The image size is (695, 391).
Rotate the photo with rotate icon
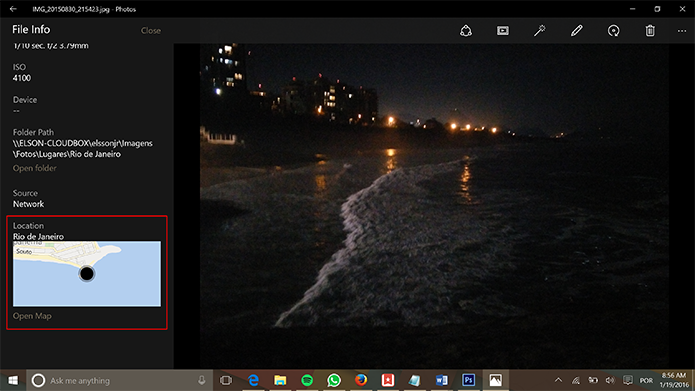tap(613, 31)
